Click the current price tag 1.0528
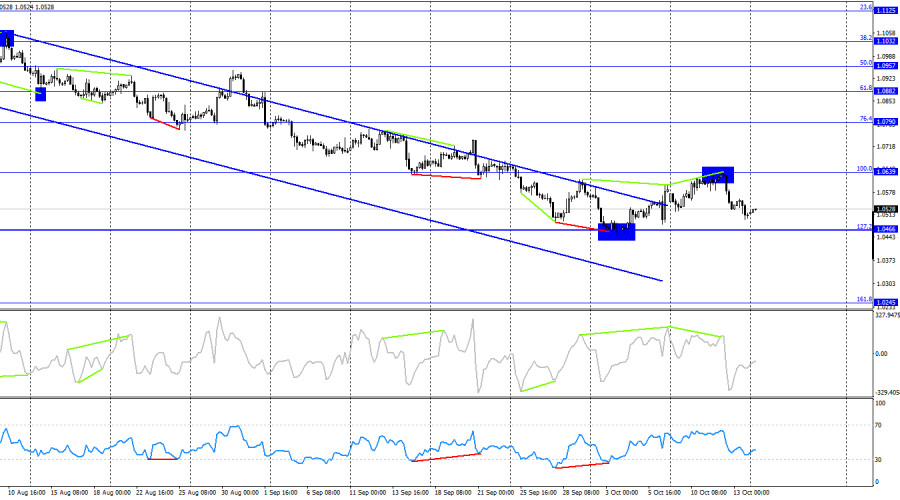This screenshot has width=900, height=500. (886, 209)
